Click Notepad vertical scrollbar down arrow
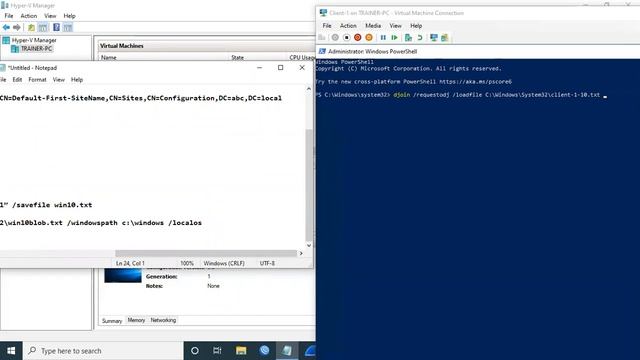Image resolution: width=640 pixels, height=360 pixels. click(309, 245)
